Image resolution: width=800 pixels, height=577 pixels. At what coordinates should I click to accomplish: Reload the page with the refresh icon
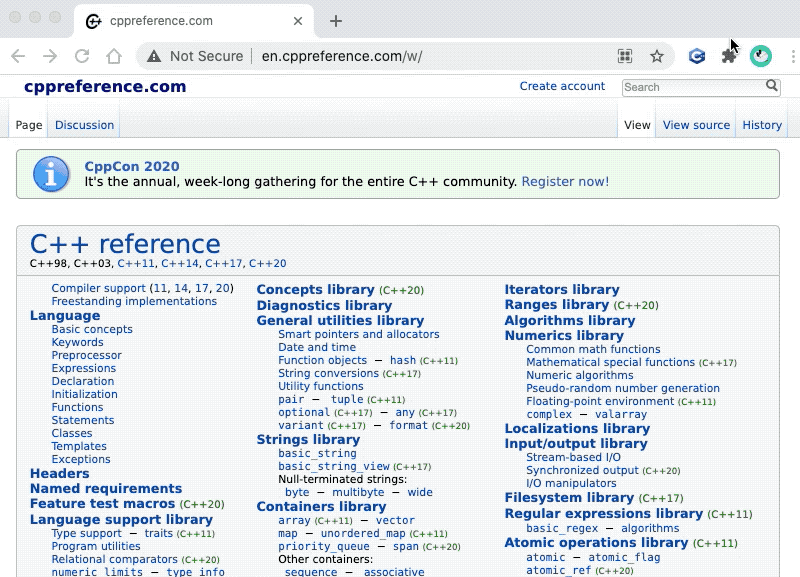tap(82, 56)
